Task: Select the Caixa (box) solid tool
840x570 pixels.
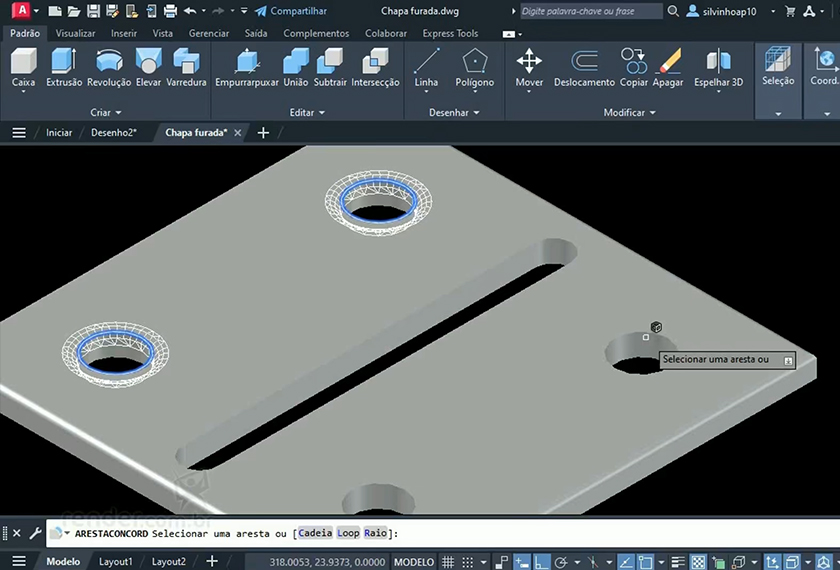Action: click(23, 62)
